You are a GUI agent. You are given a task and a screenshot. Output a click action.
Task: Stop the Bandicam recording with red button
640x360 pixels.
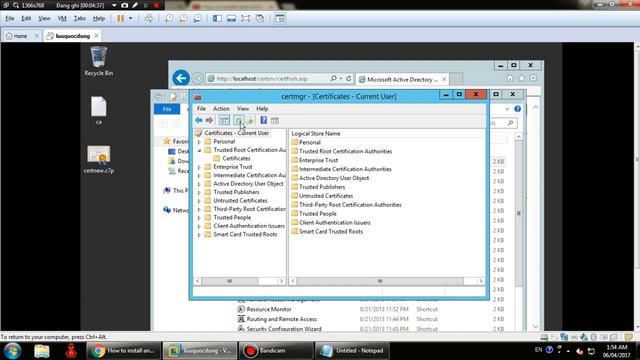pyautogui.click(x=156, y=5)
